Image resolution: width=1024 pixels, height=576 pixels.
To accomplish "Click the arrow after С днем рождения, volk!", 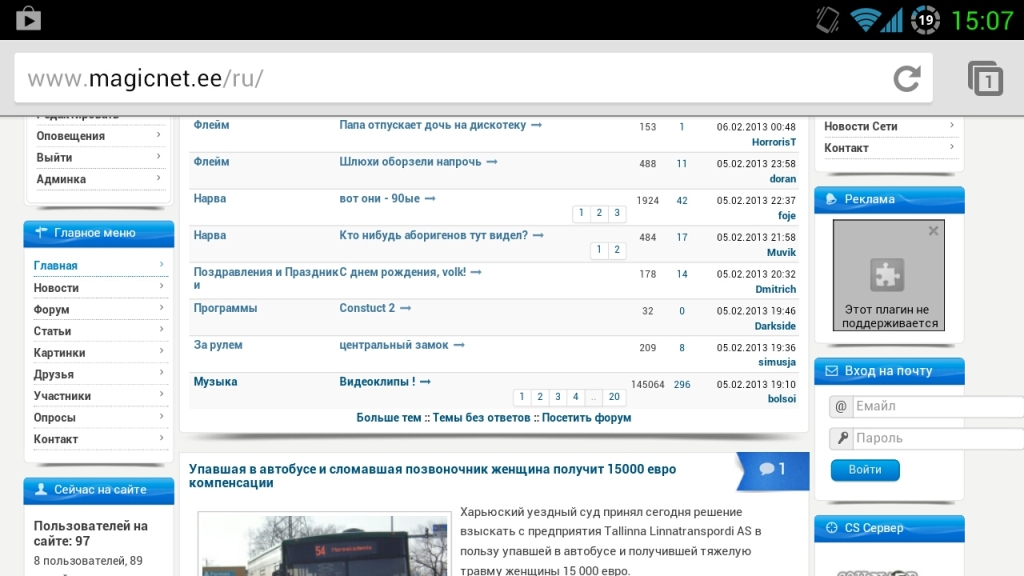I will point(476,272).
